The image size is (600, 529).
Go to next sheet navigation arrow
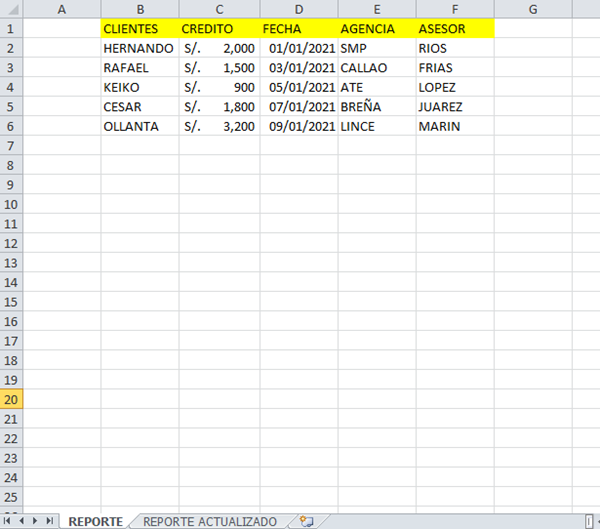coord(35,521)
